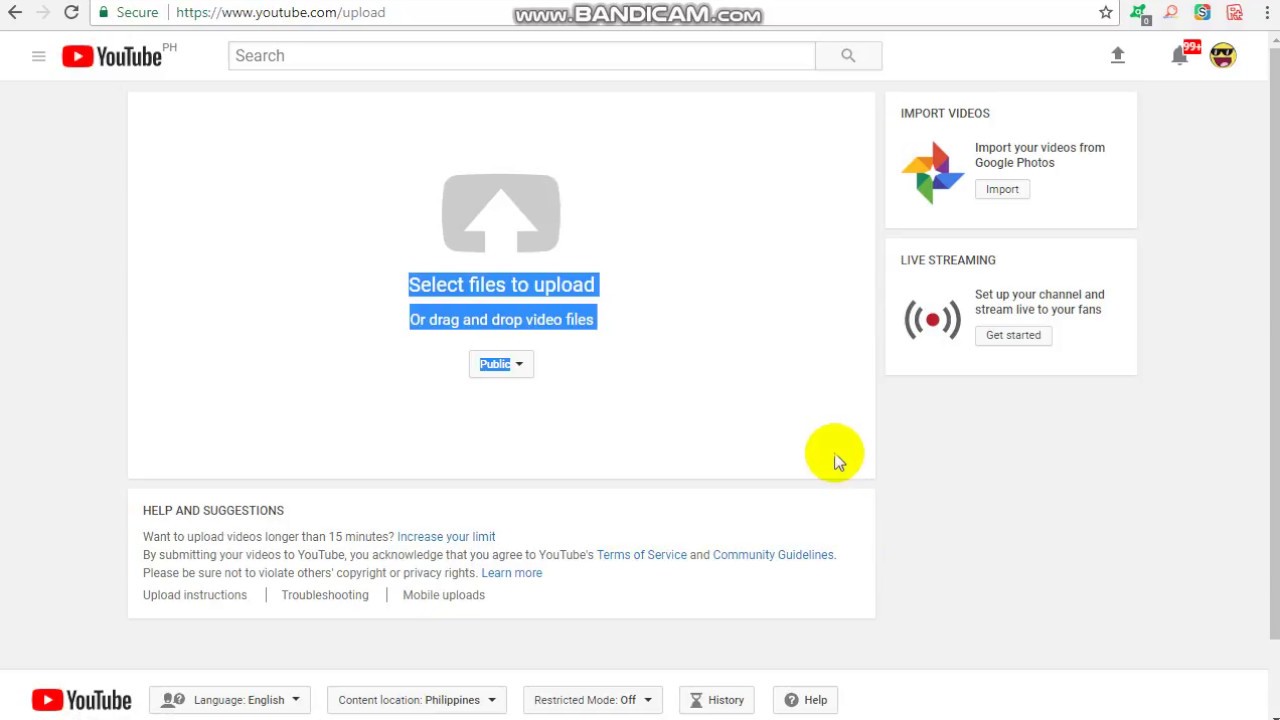Open the Public privacy dropdown
This screenshot has width=1280, height=720.
tap(501, 364)
